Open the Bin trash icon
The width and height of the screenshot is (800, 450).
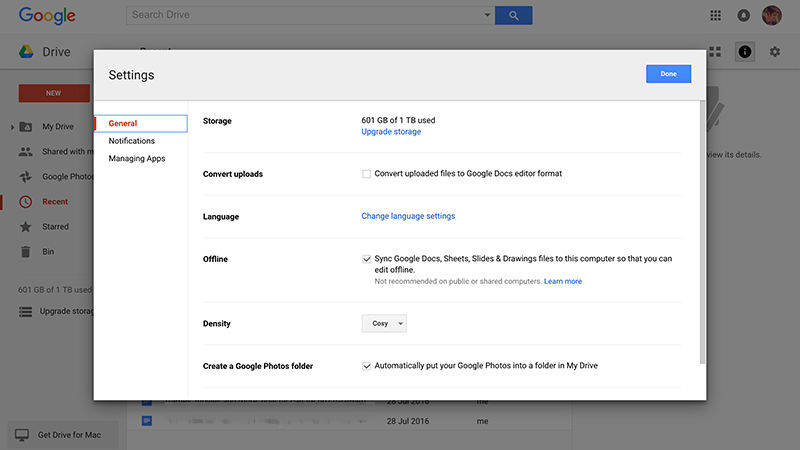click(26, 252)
